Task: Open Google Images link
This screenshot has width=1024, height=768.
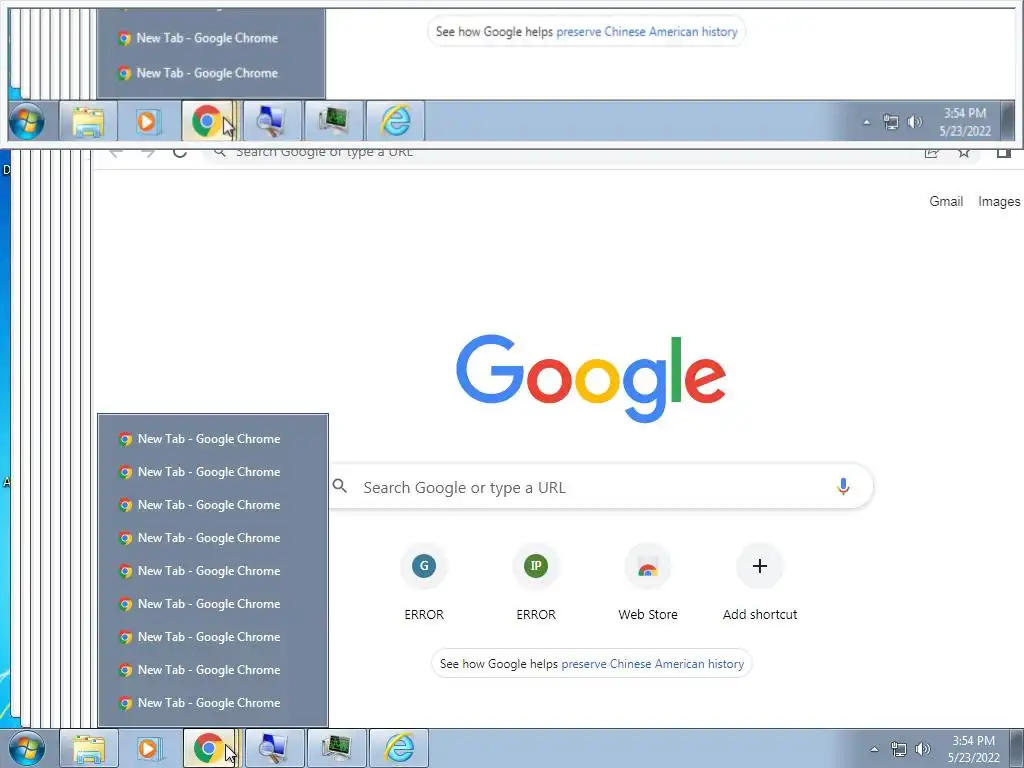Action: click(999, 202)
